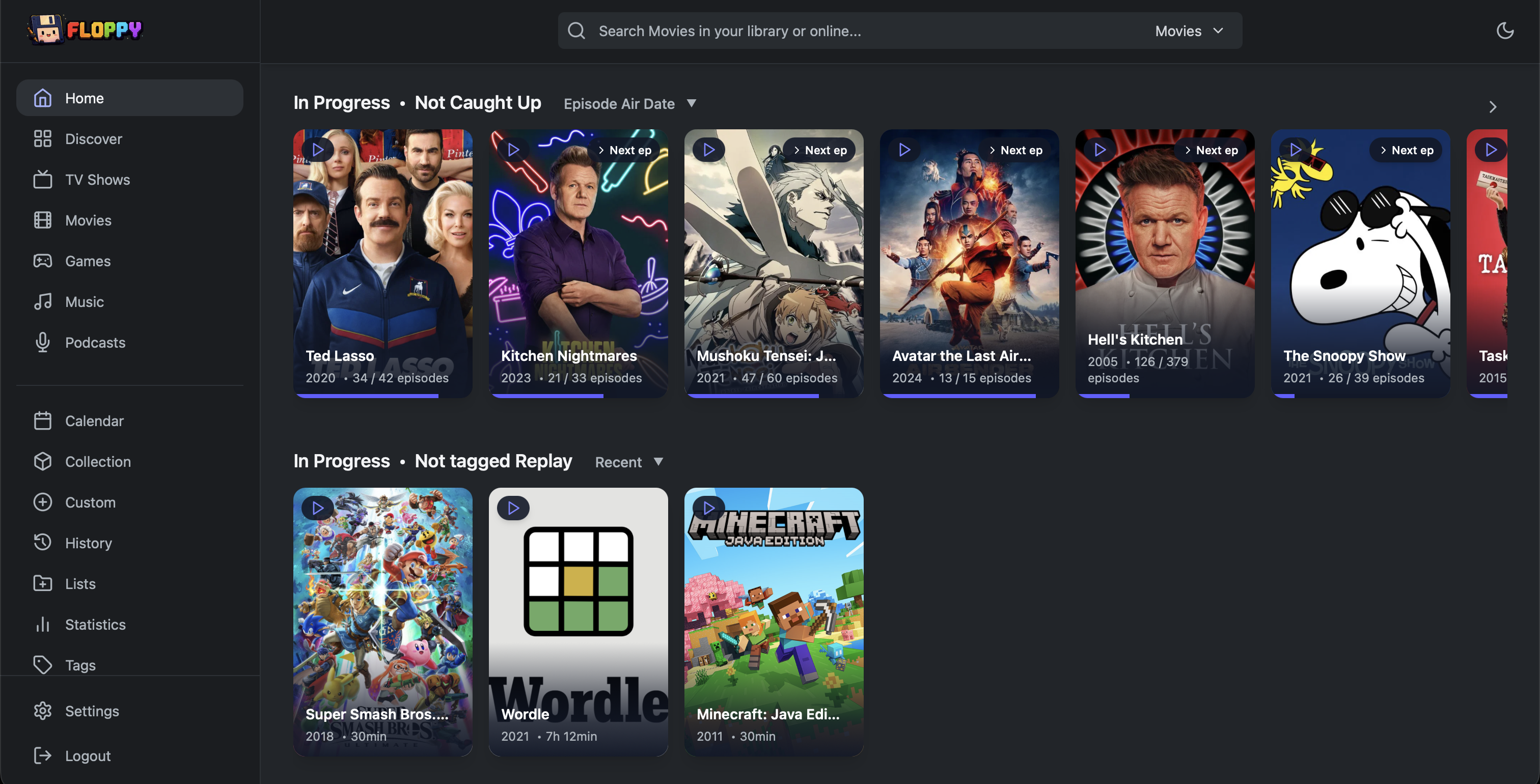Click the Lists folder icon
This screenshot has height=784, width=1540.
[x=42, y=583]
